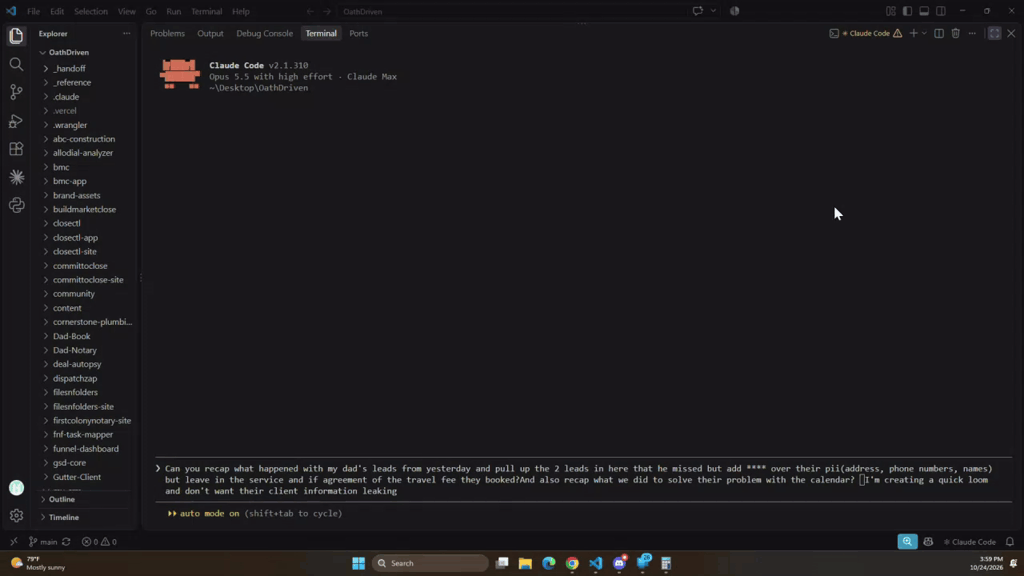Click the Claude Code terminal label

(x=869, y=33)
